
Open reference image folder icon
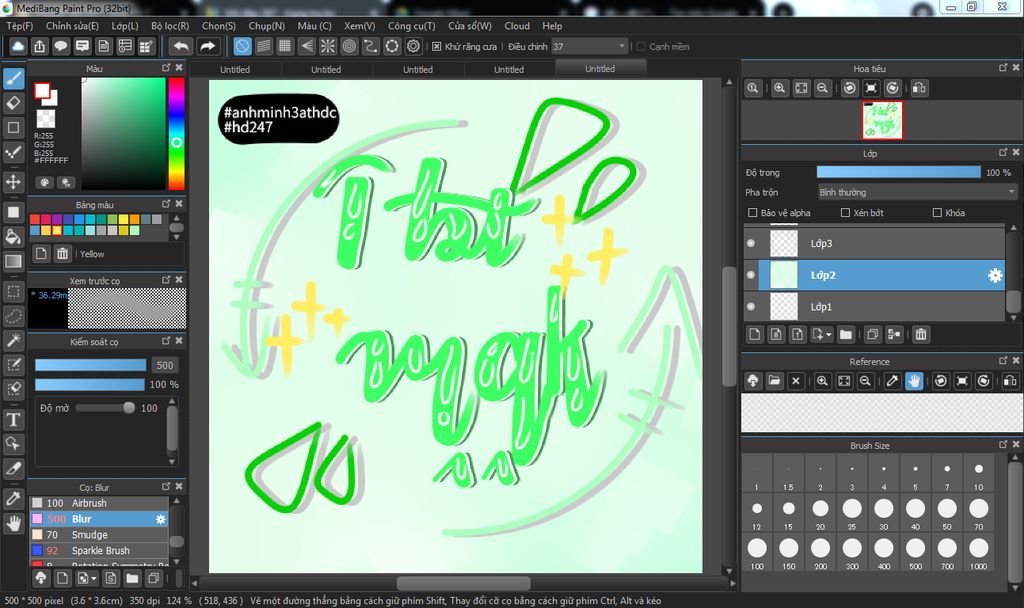(775, 381)
